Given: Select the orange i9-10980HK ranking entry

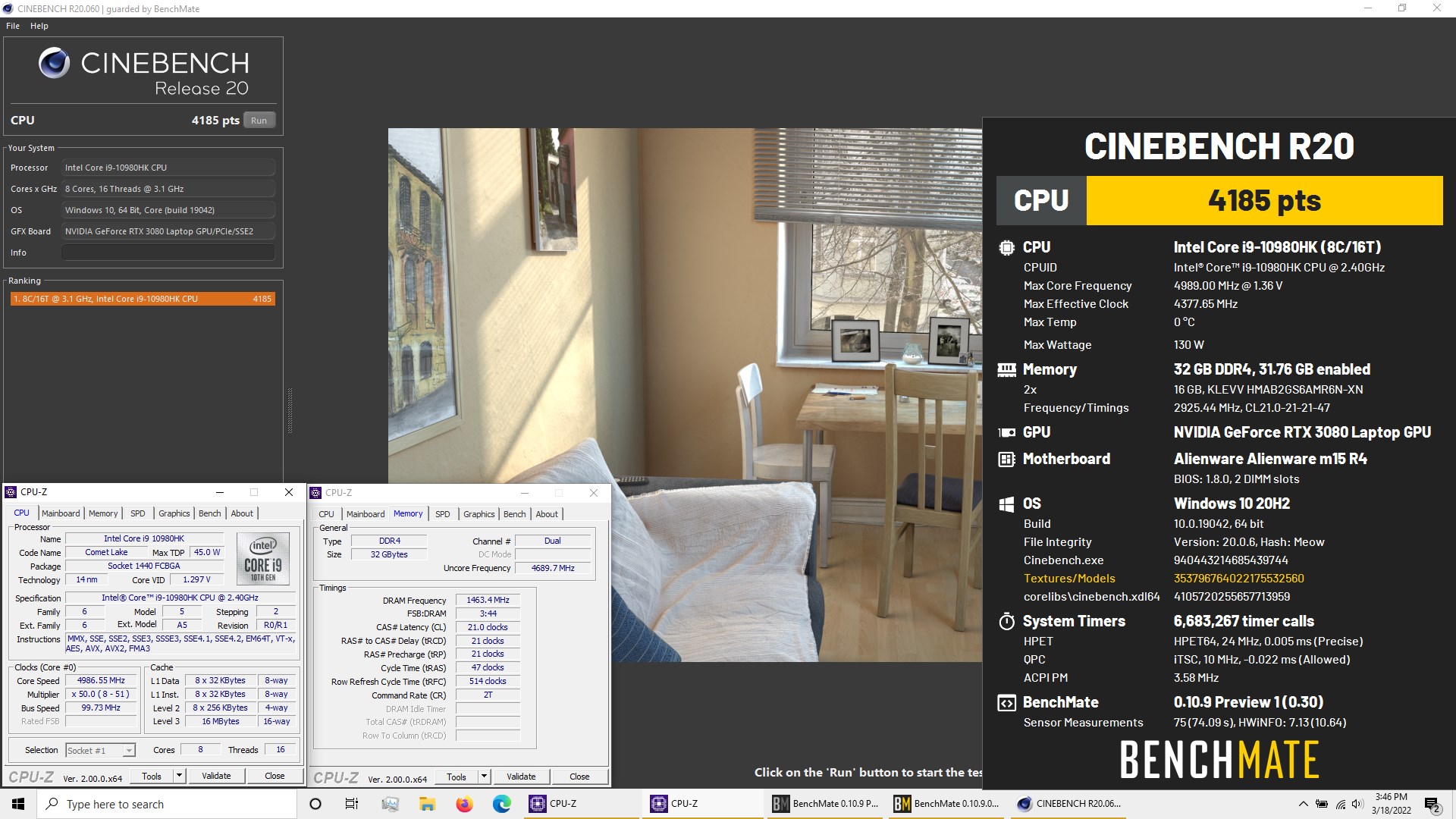Looking at the screenshot, I should click(143, 299).
